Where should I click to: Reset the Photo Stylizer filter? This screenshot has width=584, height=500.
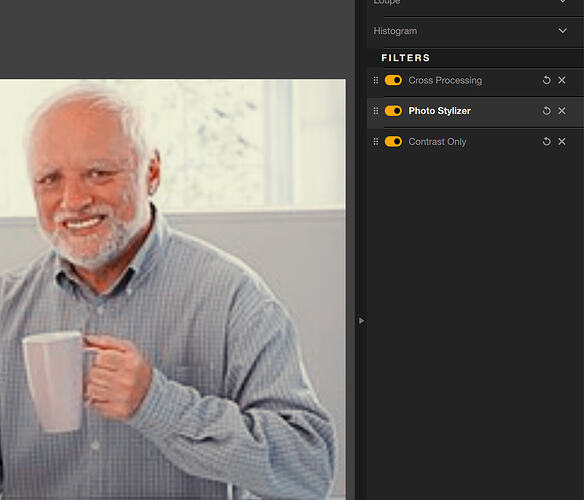546,111
